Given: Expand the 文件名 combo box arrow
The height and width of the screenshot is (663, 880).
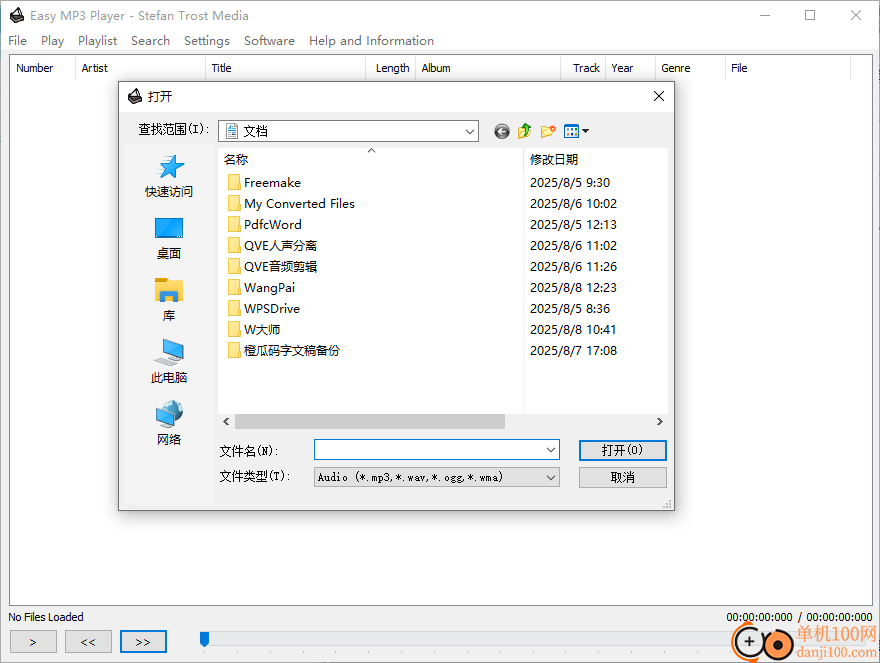Looking at the screenshot, I should coord(551,450).
